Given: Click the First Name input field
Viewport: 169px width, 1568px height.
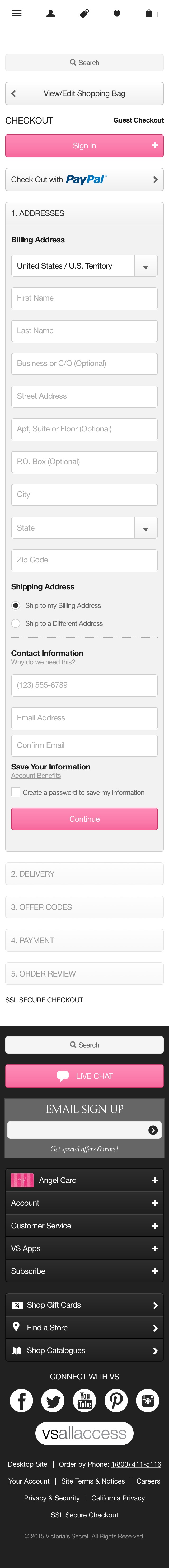Looking at the screenshot, I should [x=84, y=298].
